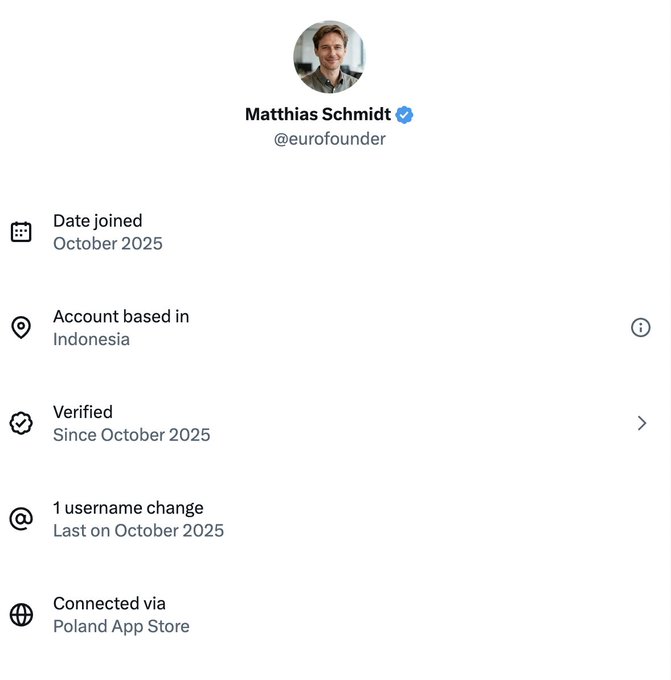Screen dimensions: 671x680
Task: Click the verified seal icon in the list
Action: pyautogui.click(x=21, y=423)
